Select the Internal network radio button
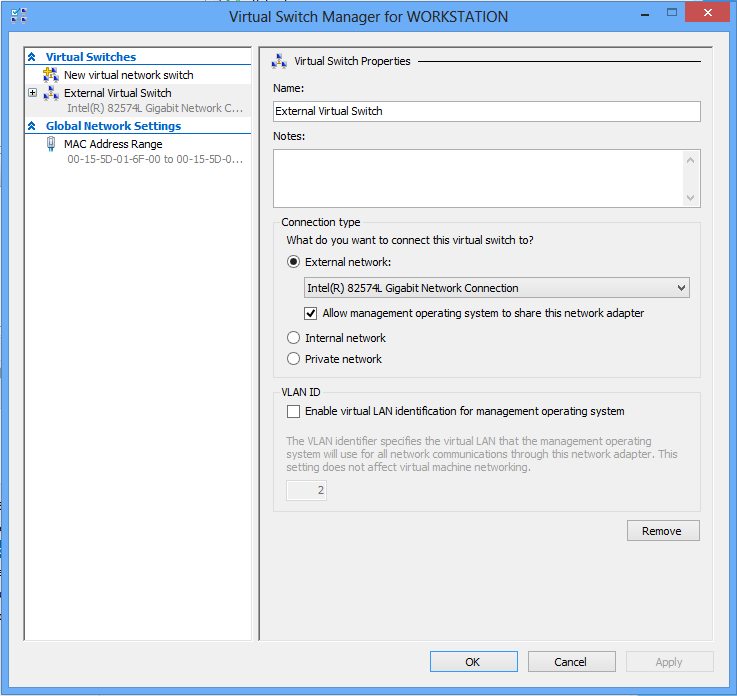 [293, 337]
